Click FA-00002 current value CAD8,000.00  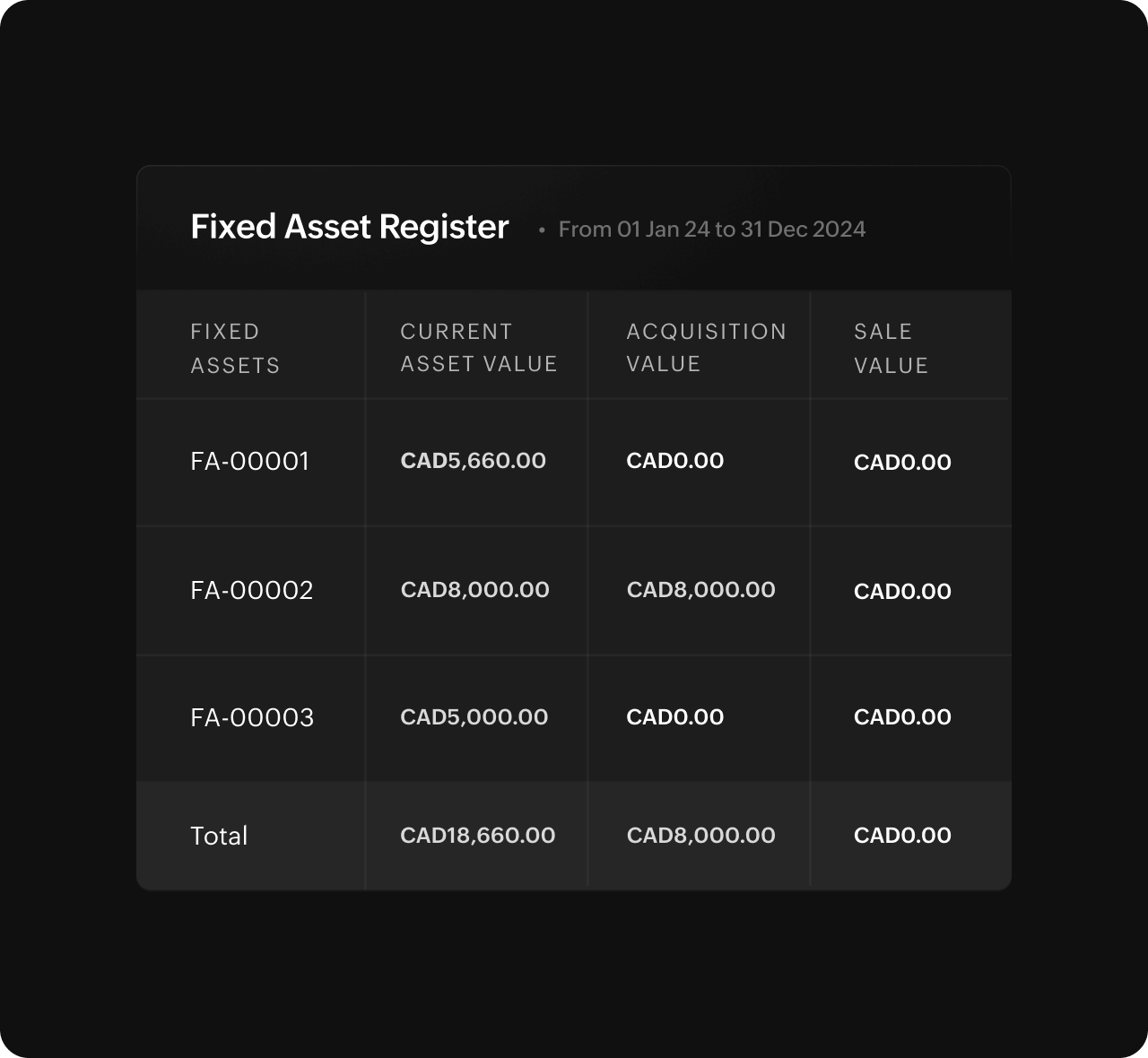coord(474,590)
